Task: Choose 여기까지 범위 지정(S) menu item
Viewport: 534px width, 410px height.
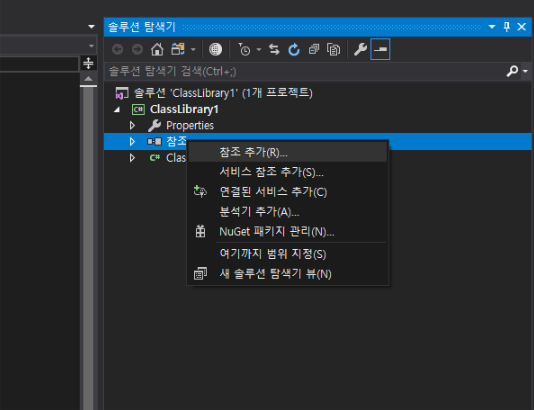Action: click(287, 254)
